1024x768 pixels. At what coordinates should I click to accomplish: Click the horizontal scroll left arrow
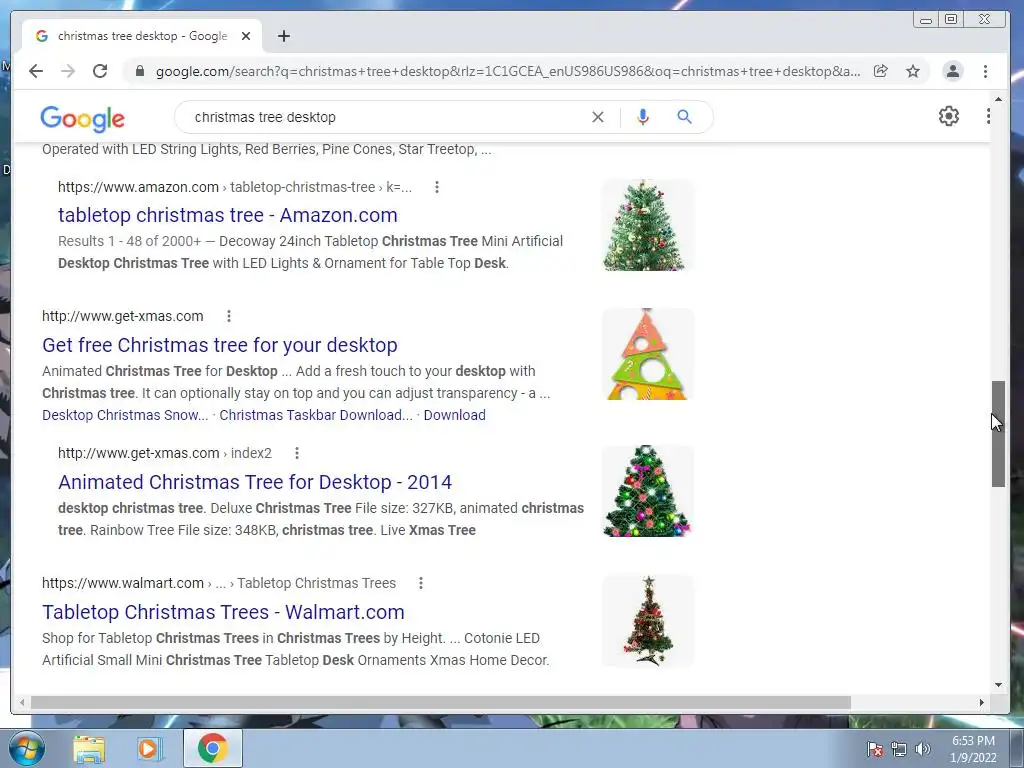point(22,703)
